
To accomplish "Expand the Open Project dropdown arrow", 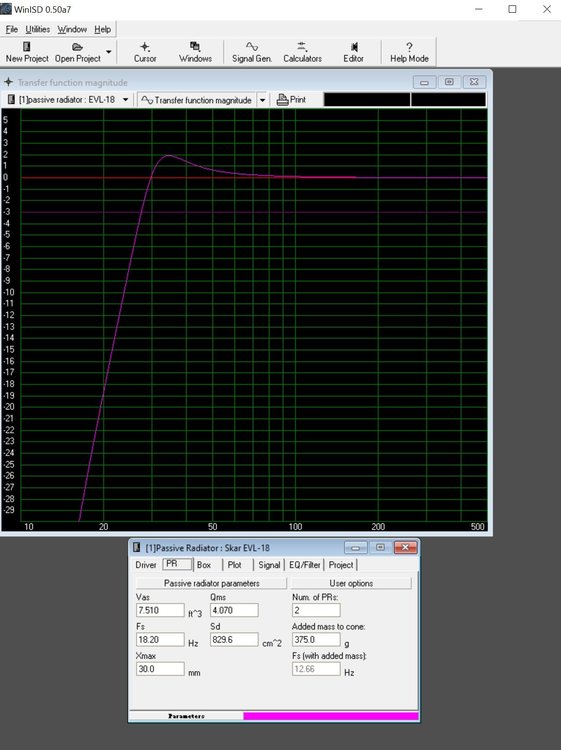I will 109,52.
